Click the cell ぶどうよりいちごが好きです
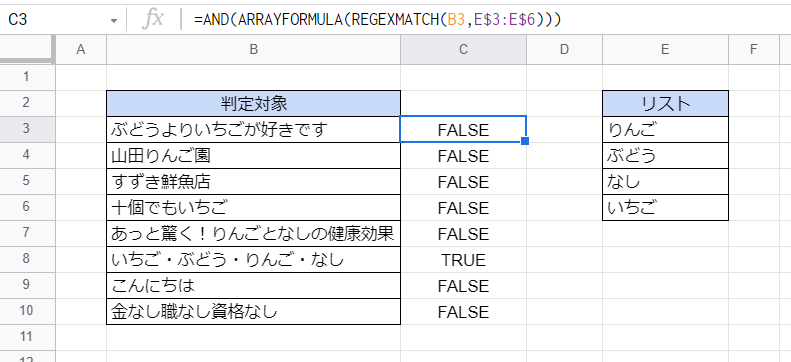Viewport: 791px width, 362px height. [x=254, y=130]
